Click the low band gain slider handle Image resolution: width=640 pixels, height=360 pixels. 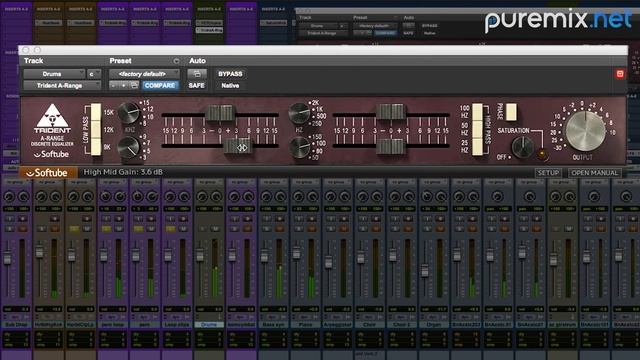[x=391, y=147]
